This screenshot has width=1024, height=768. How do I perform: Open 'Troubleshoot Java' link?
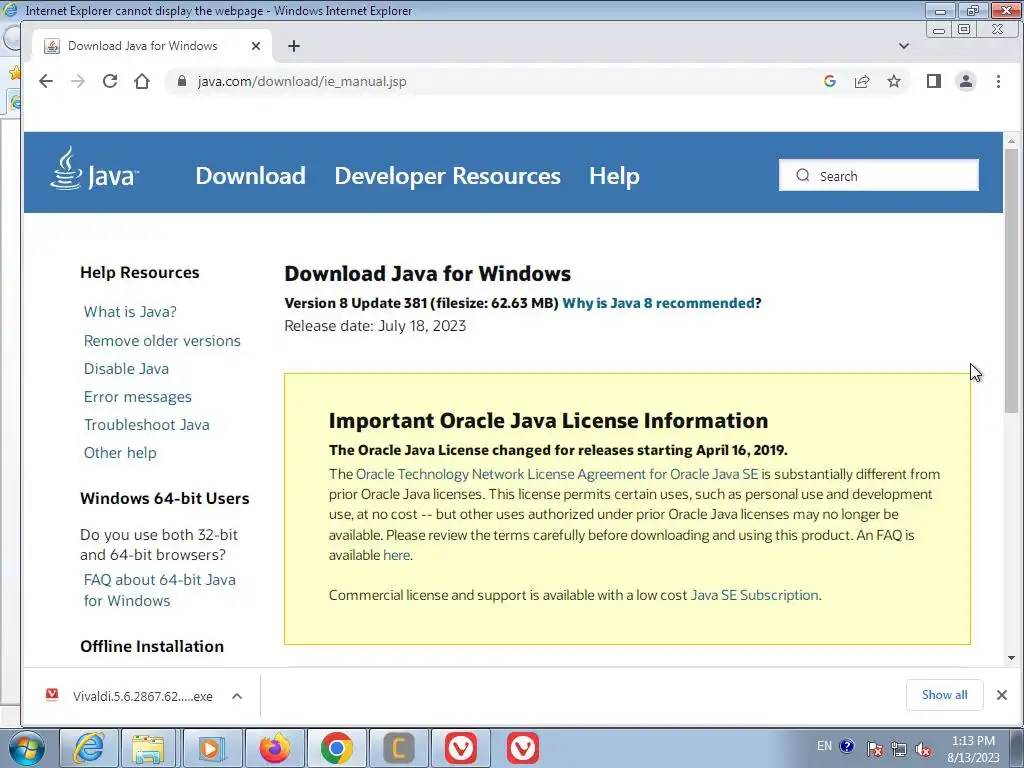tap(147, 424)
